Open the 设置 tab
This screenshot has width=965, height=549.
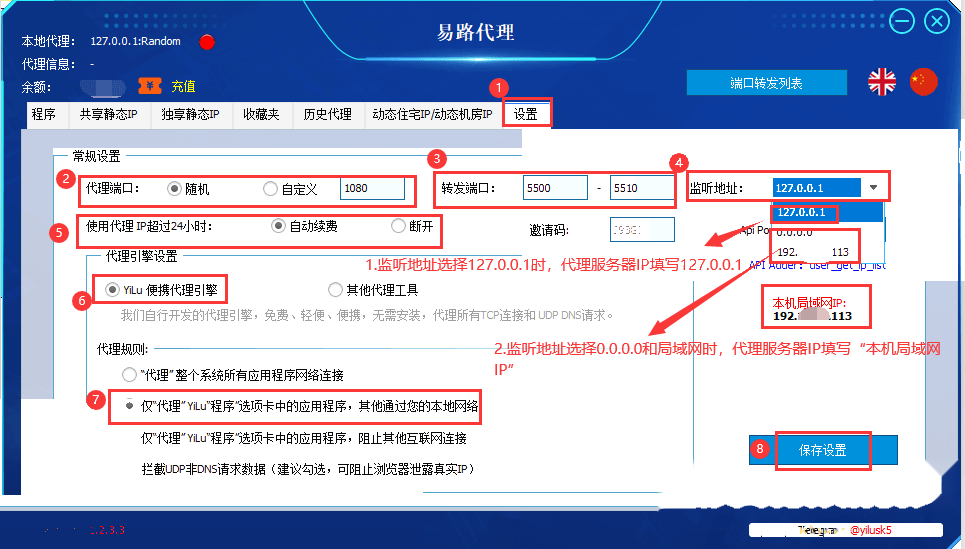526,114
